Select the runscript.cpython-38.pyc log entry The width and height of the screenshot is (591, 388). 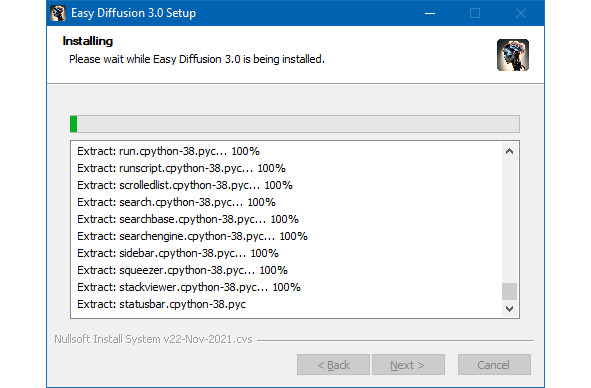[x=181, y=168]
